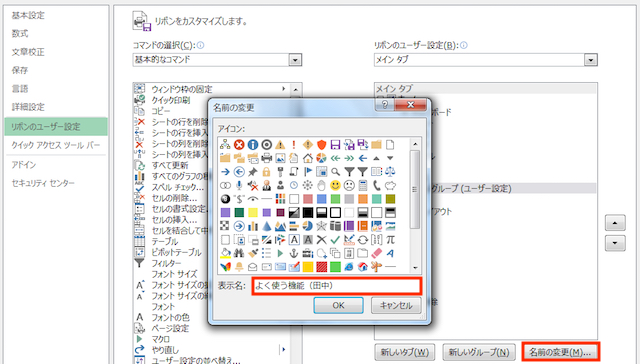Viewport: 640px width, 364px height.
Task: Select the black 8-ball icon
Action: (x=225, y=199)
